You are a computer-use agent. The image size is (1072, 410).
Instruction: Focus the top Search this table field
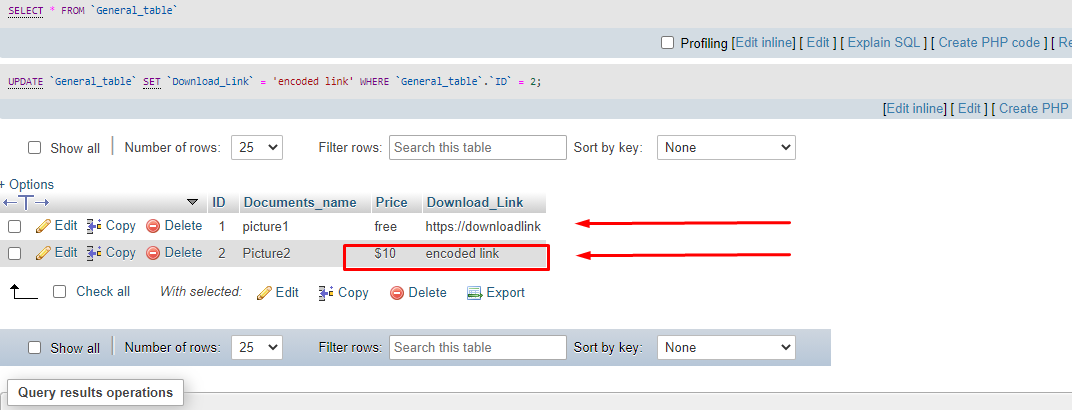pos(477,147)
